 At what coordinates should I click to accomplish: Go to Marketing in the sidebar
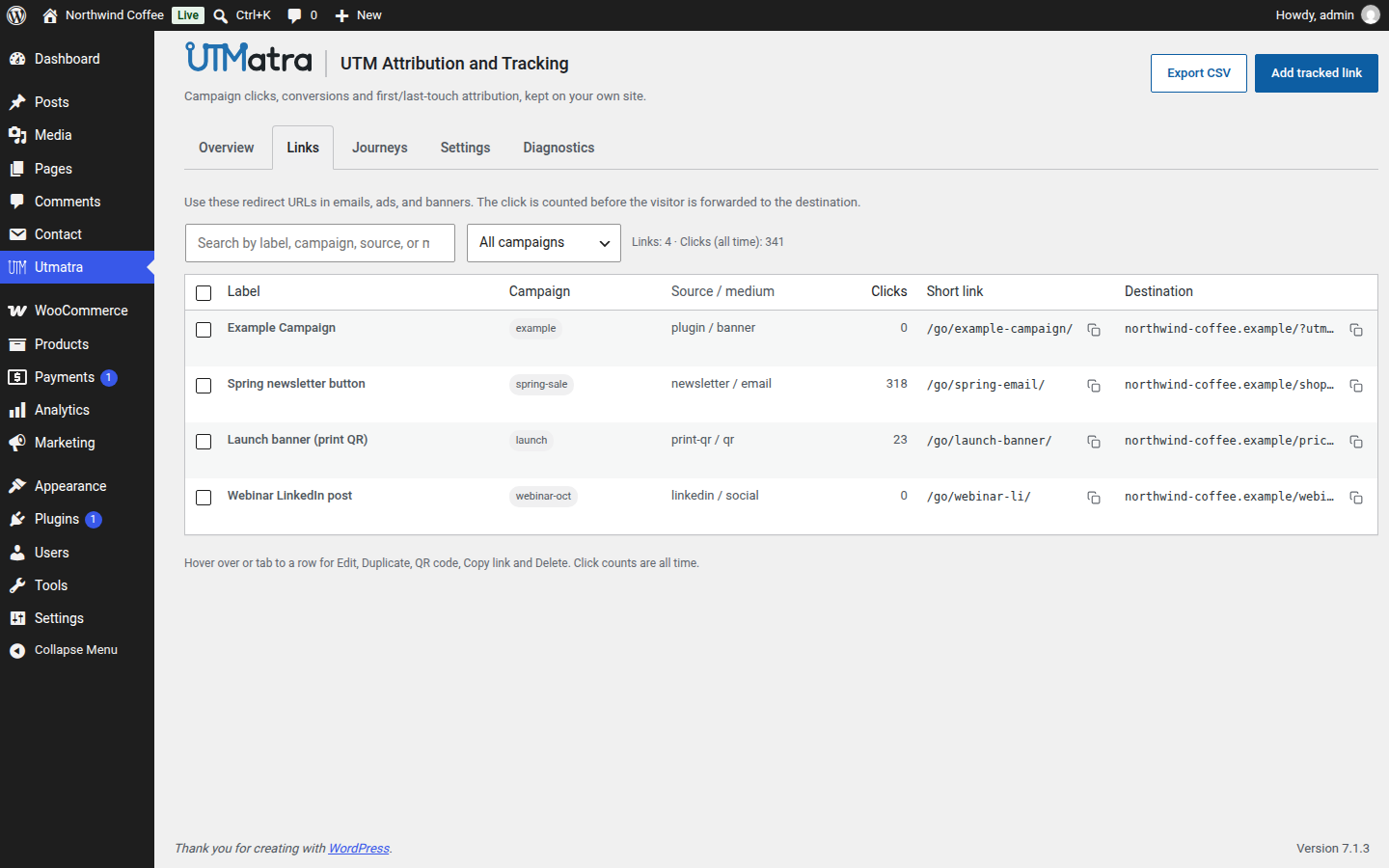point(77,443)
